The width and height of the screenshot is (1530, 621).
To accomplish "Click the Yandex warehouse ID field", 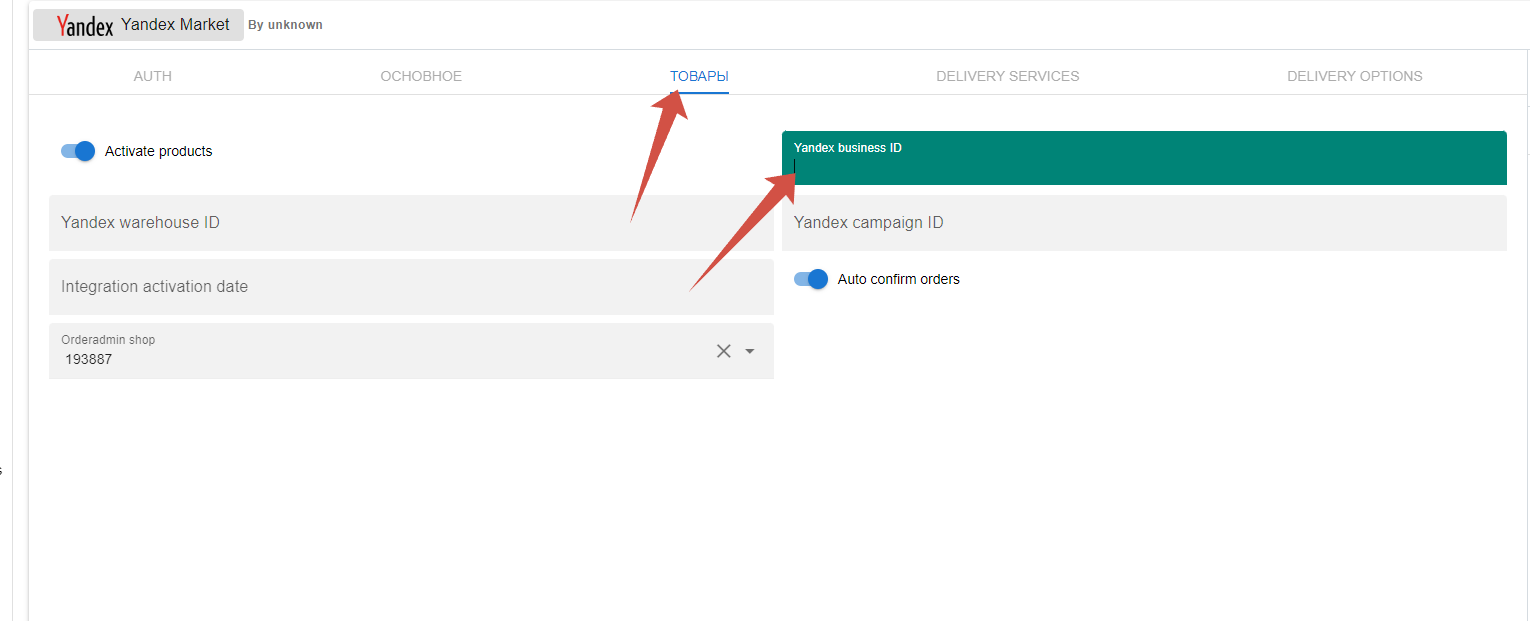I will click(x=411, y=223).
